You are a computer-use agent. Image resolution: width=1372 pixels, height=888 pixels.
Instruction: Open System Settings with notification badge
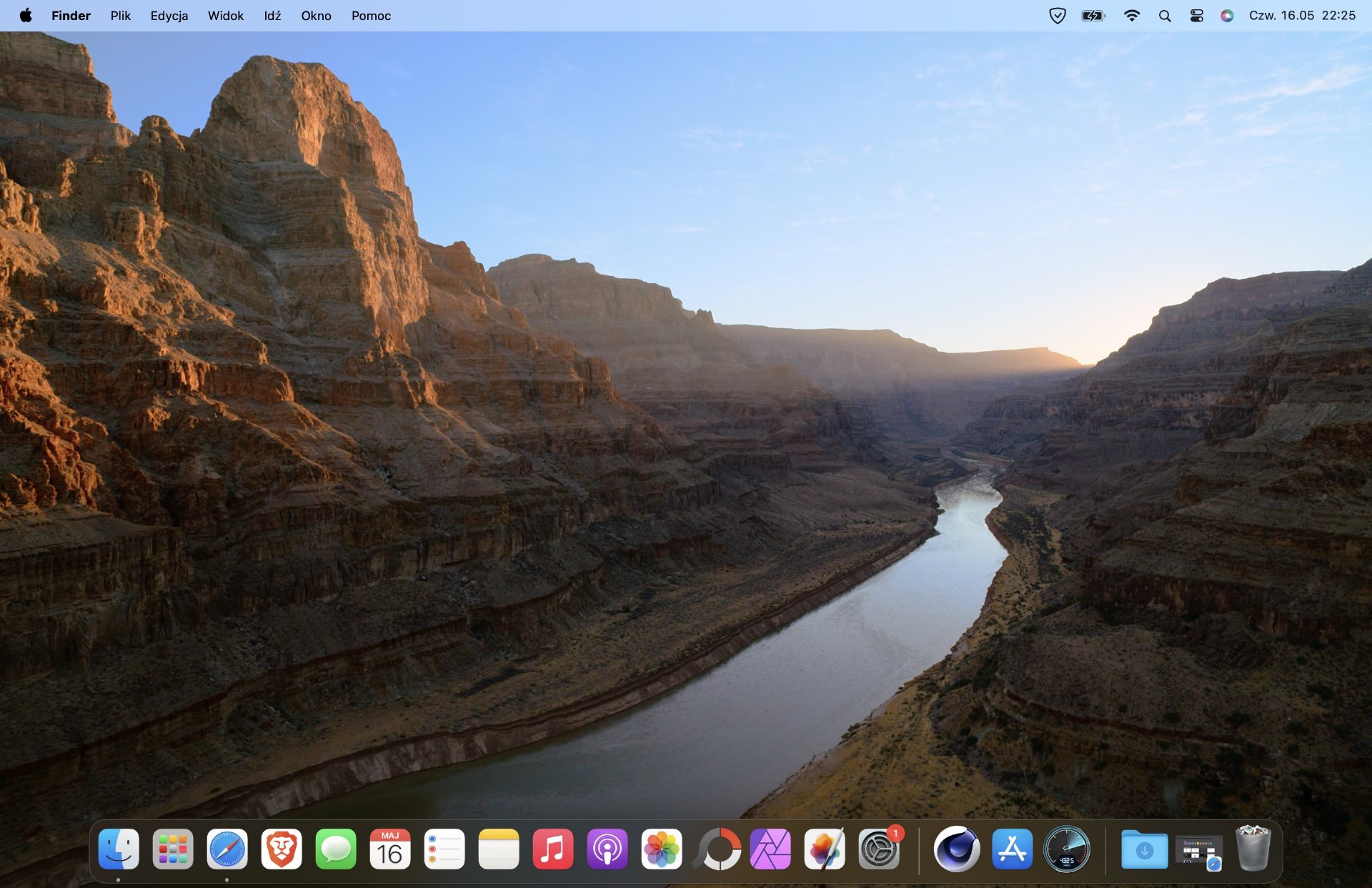coord(878,849)
